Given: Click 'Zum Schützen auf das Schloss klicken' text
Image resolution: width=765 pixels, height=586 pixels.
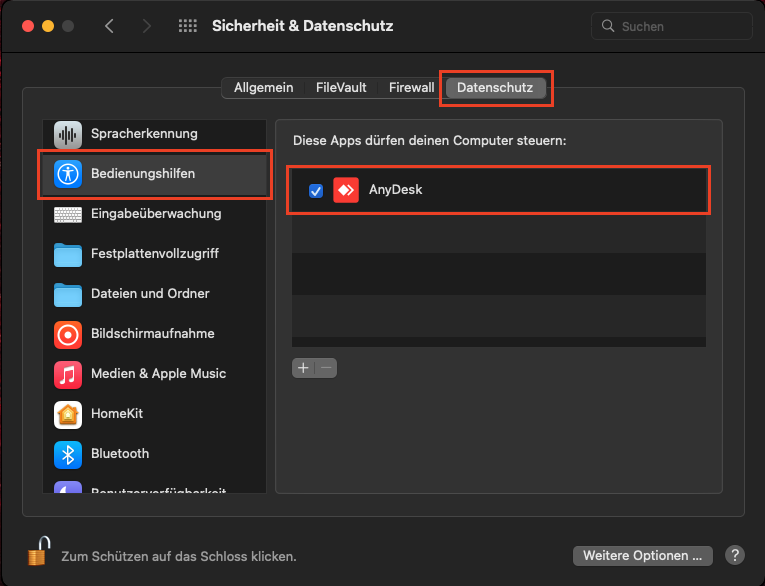Looking at the screenshot, I should click(179, 556).
